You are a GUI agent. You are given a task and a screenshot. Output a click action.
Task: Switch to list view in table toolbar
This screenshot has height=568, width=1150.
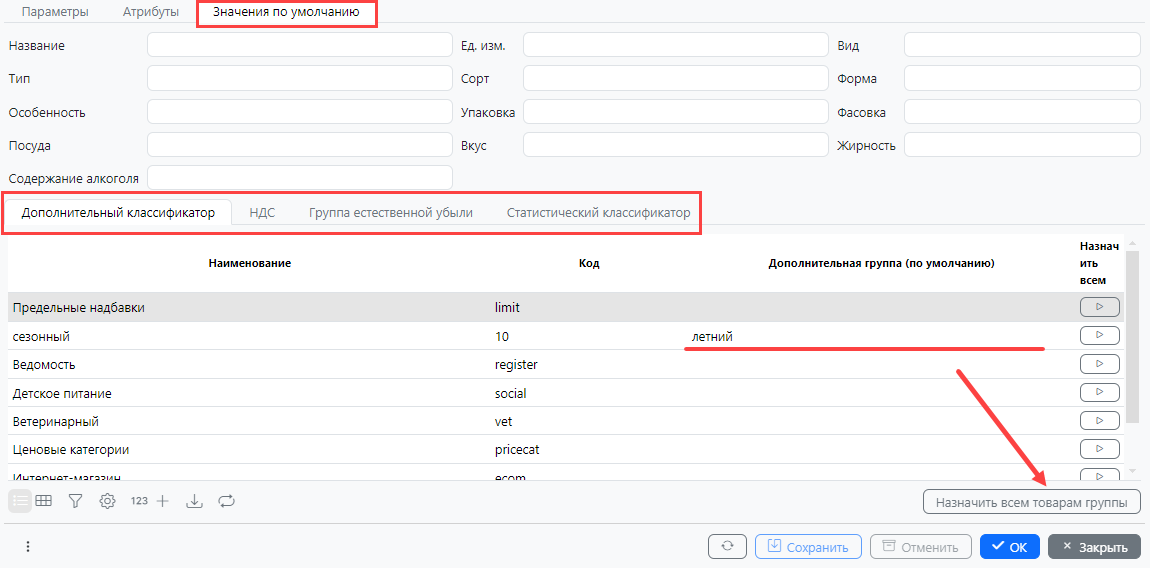click(x=20, y=501)
